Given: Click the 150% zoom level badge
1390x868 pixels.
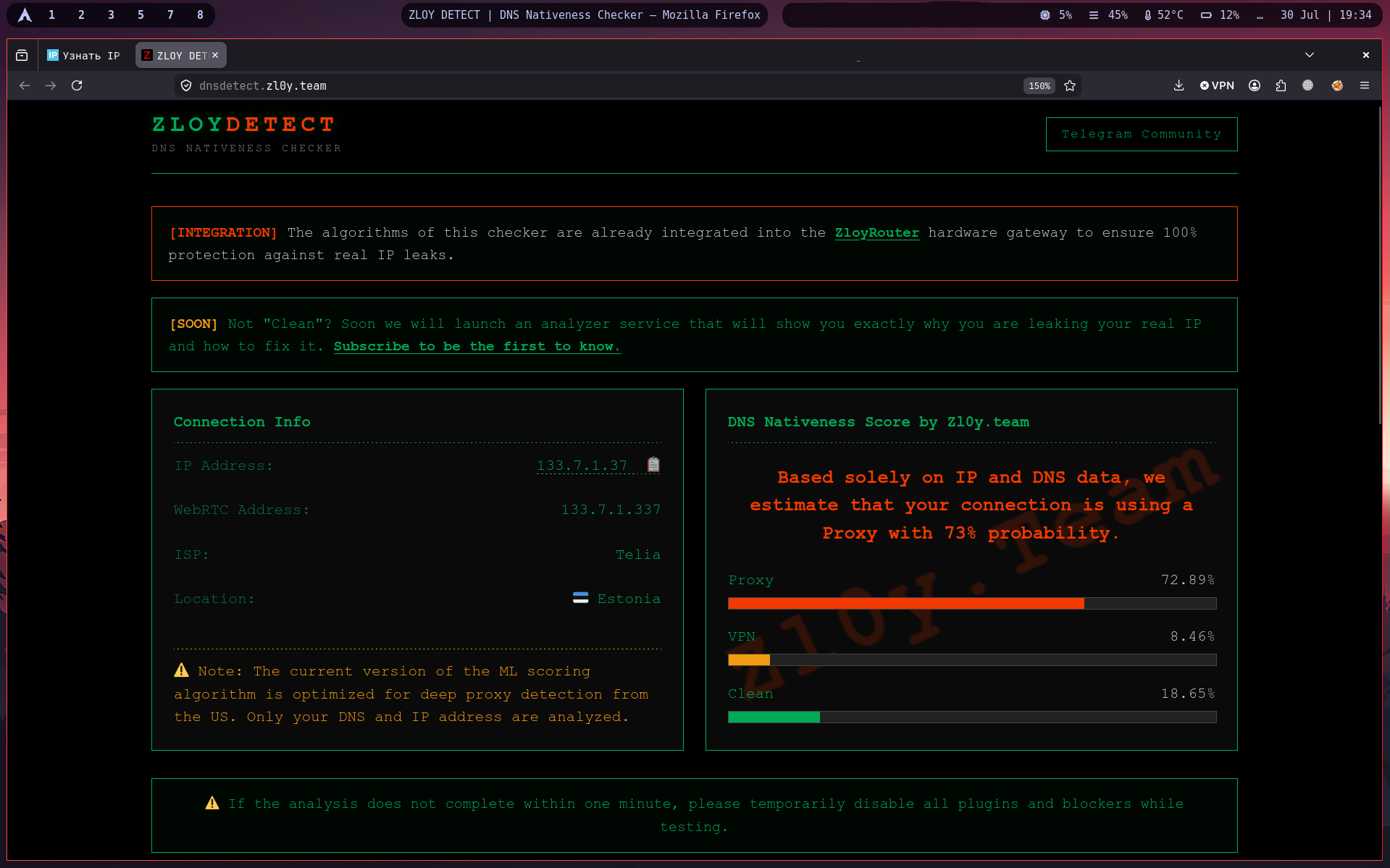Looking at the screenshot, I should 1039,85.
